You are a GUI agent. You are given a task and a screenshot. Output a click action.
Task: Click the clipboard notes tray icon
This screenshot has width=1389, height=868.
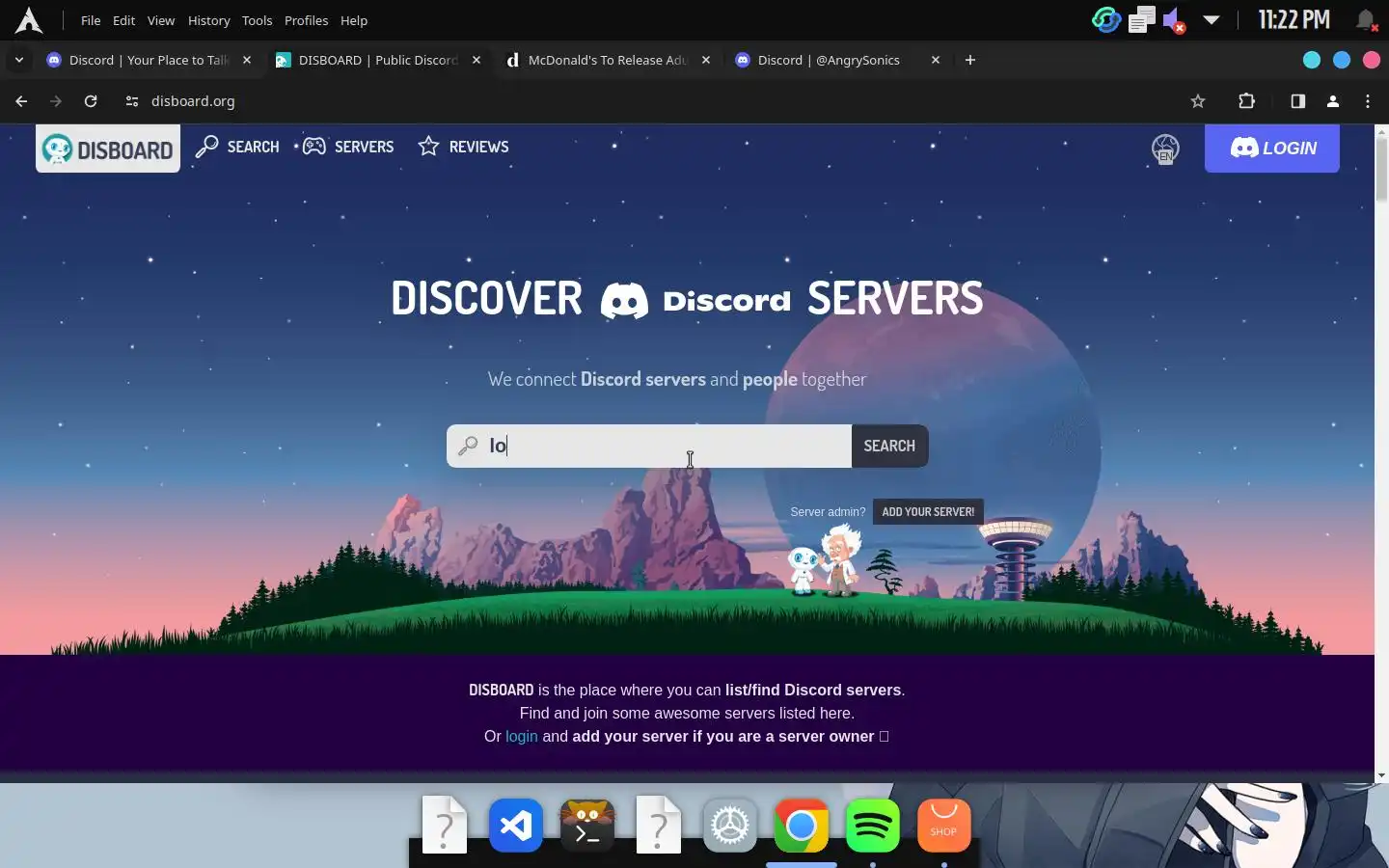[1142, 19]
